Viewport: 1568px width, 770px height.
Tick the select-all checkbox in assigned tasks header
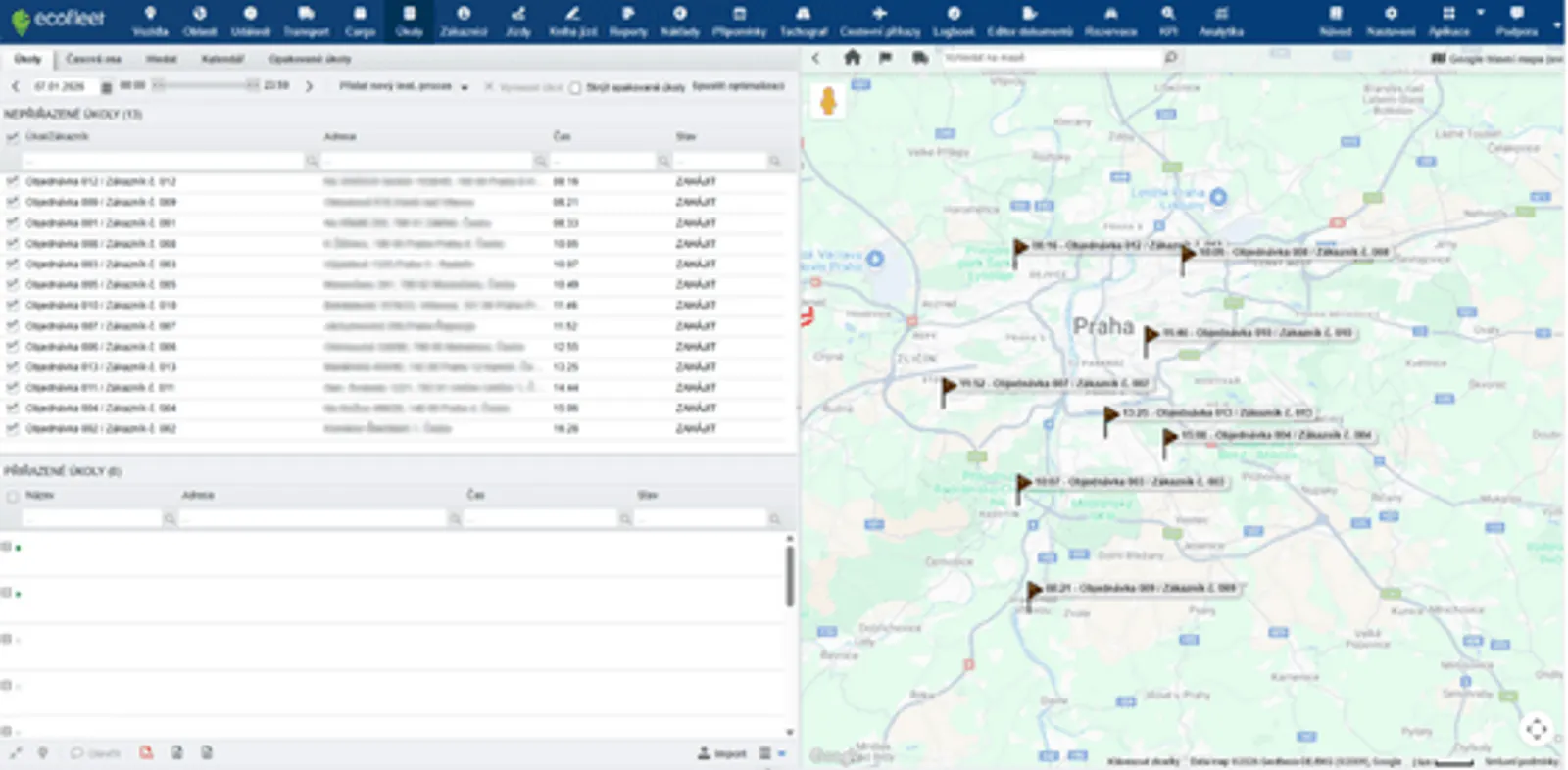pyautogui.click(x=13, y=496)
